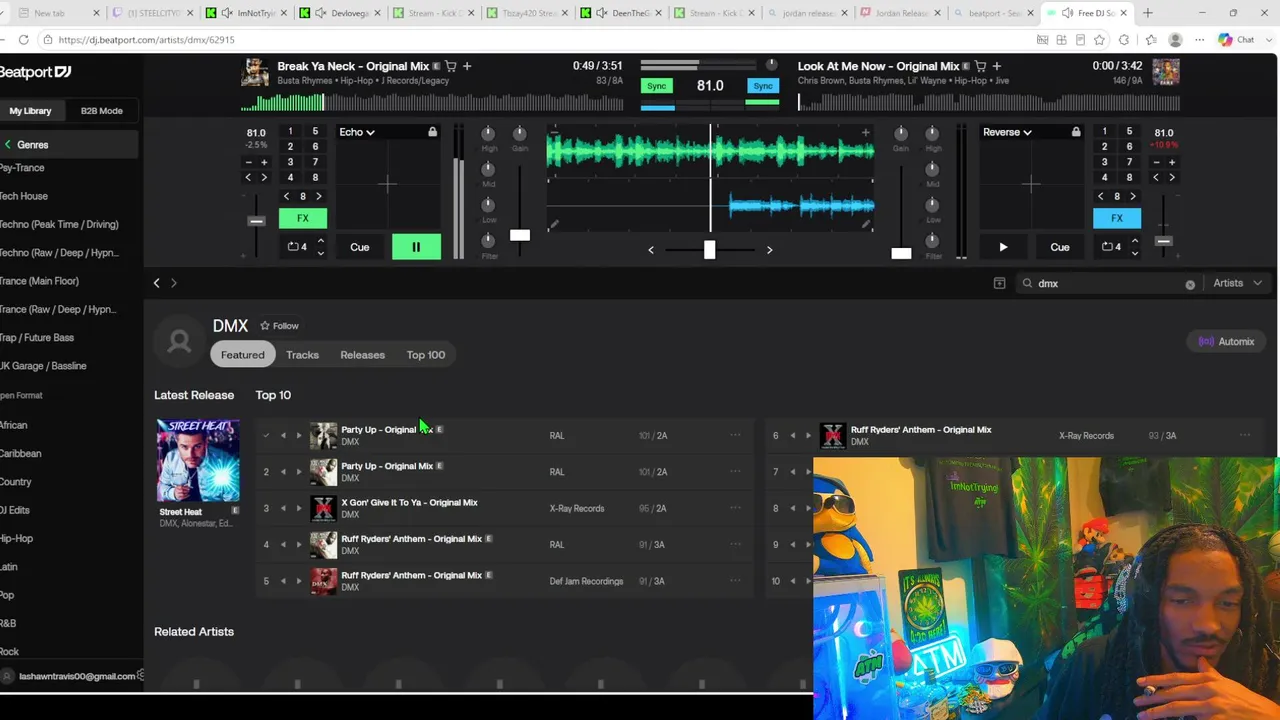Image resolution: width=1280 pixels, height=720 pixels.
Task: Click the right deck Cue button
Action: [x=1060, y=247]
